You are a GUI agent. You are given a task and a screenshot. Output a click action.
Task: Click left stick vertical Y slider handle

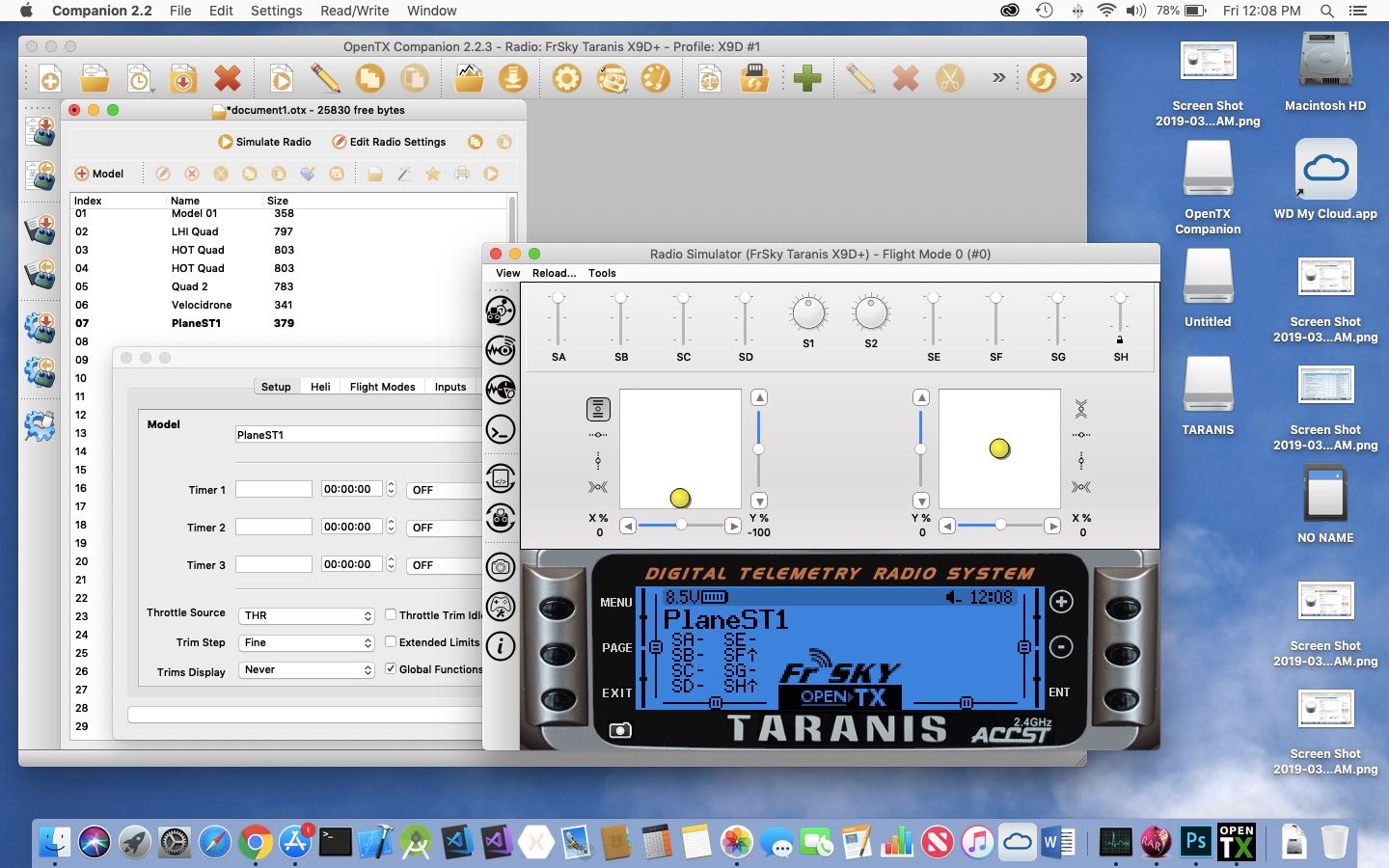point(759,448)
